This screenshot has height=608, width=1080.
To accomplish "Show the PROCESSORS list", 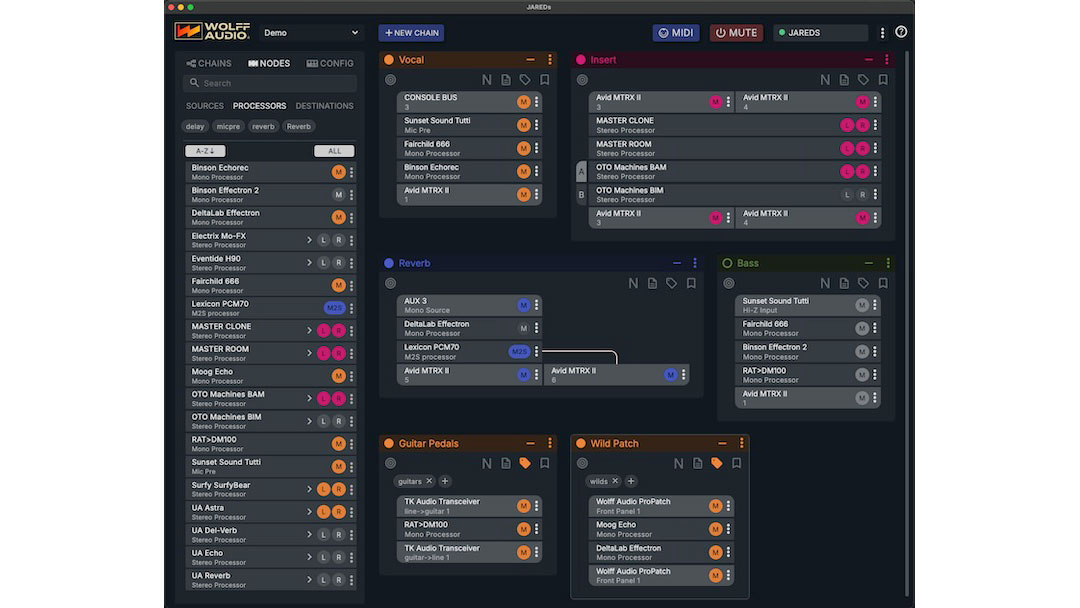I will (259, 106).
